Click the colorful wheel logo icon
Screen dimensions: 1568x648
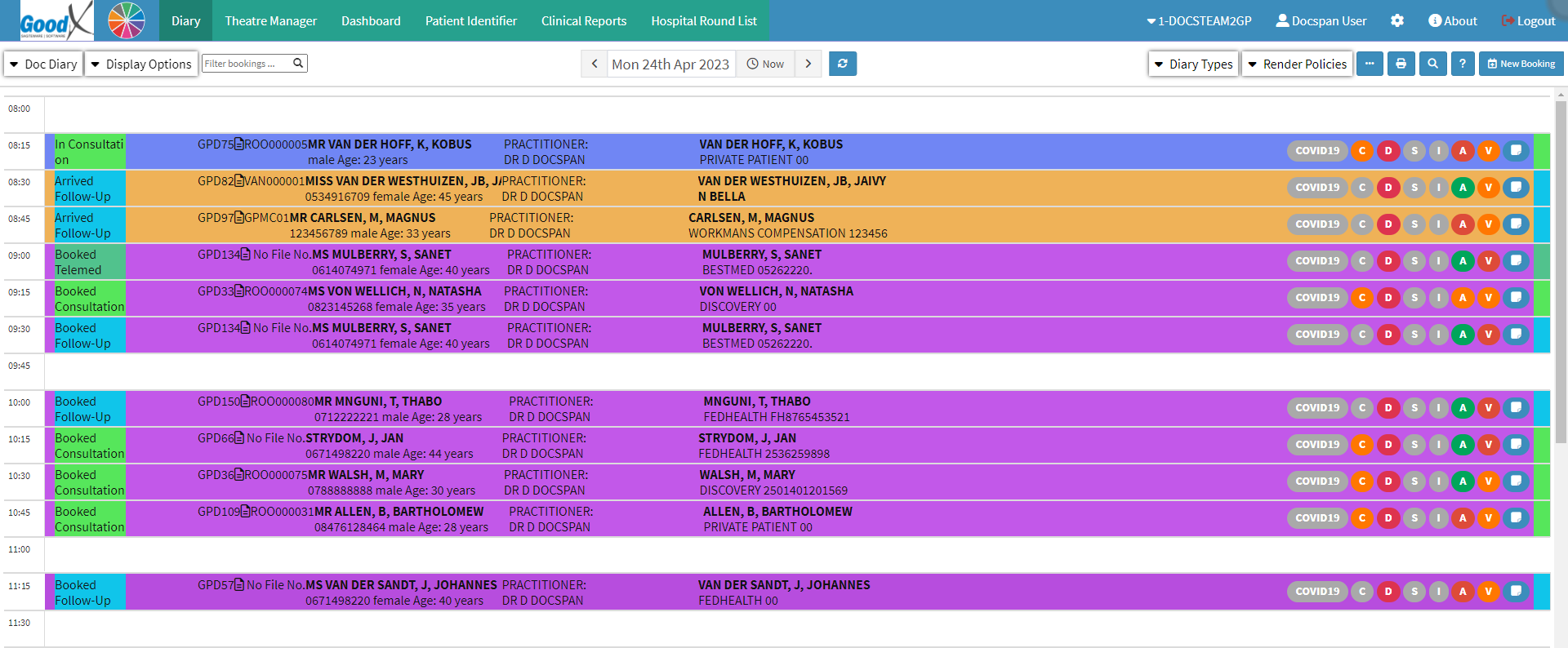(x=127, y=20)
